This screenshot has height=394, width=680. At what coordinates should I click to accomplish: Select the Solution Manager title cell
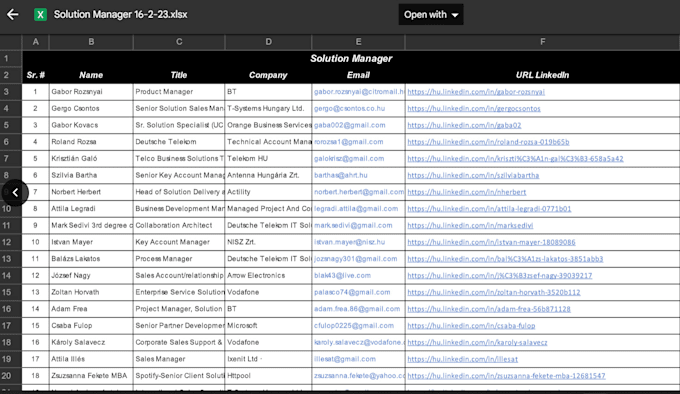pyautogui.click(x=351, y=59)
